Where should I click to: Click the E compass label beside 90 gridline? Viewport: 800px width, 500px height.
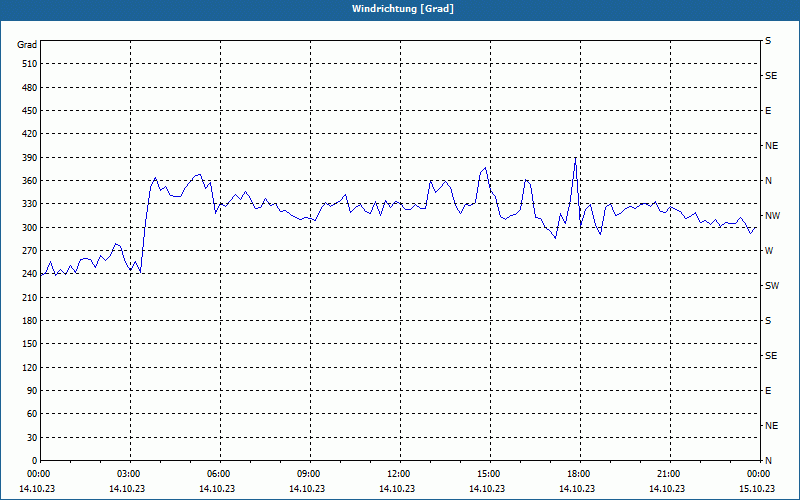768,391
